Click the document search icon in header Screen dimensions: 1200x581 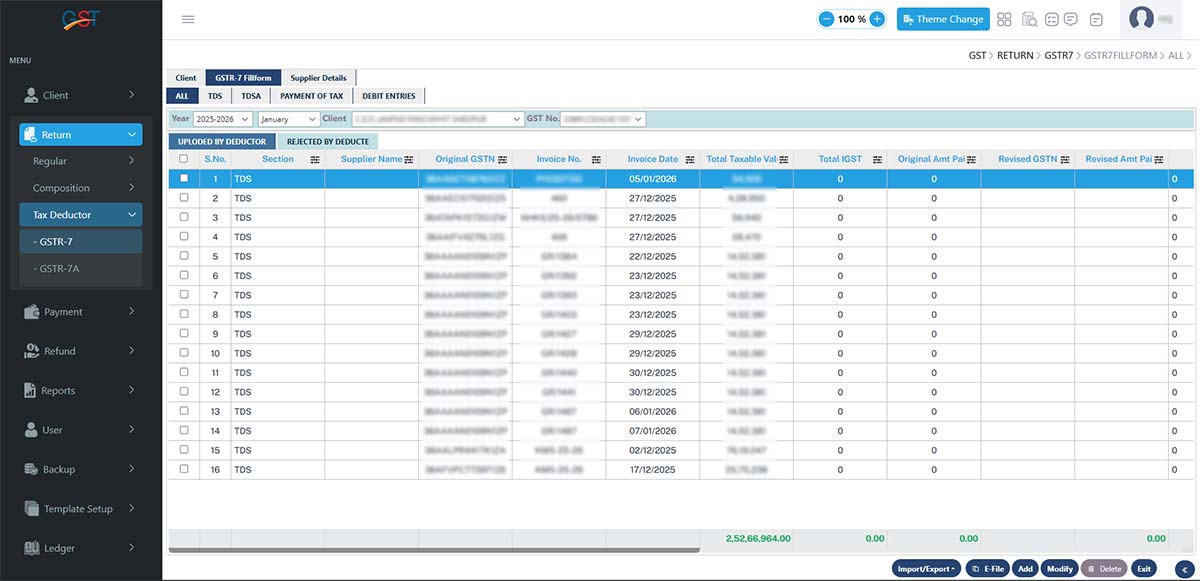click(x=1029, y=19)
